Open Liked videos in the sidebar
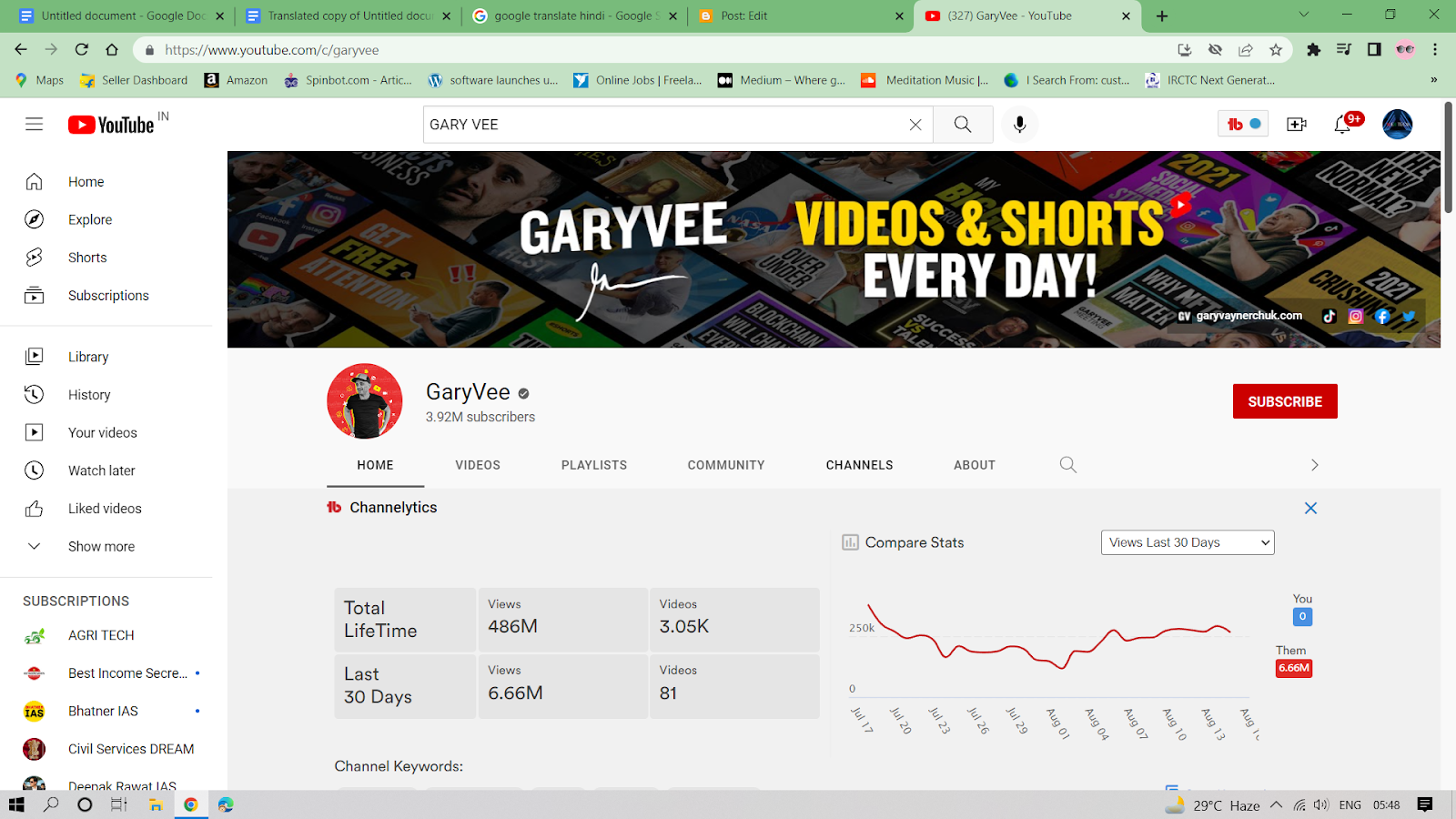Viewport: 1456px width, 819px height. pyautogui.click(x=106, y=509)
